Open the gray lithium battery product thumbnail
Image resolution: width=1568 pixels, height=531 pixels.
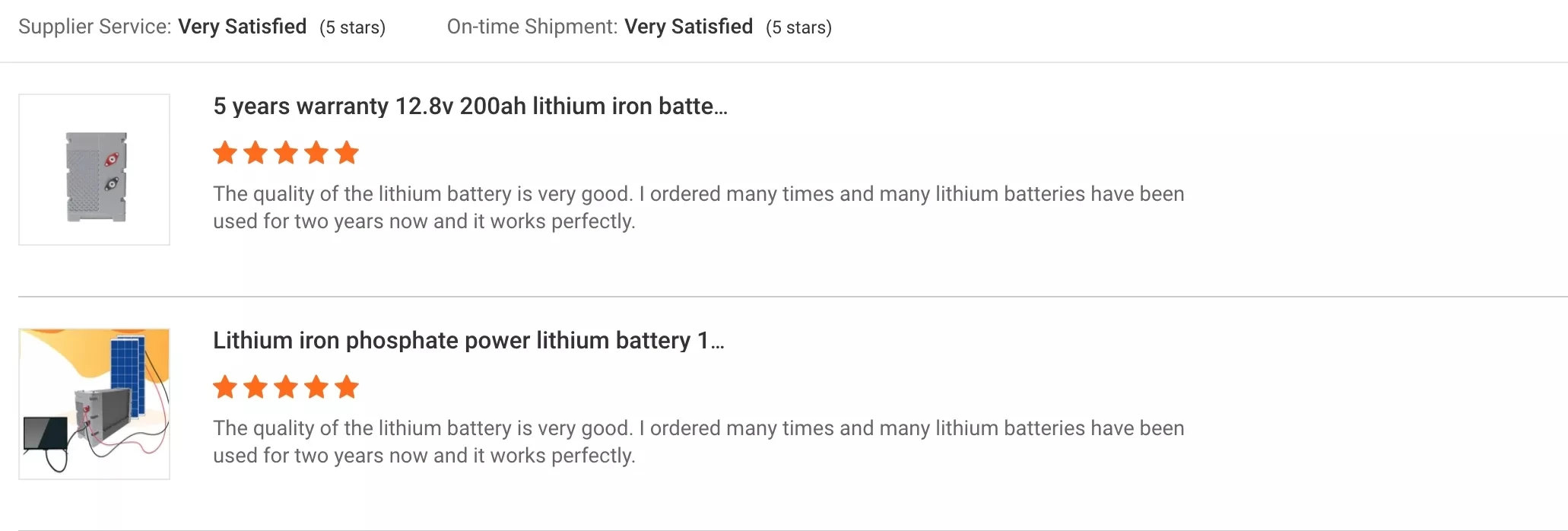94,170
